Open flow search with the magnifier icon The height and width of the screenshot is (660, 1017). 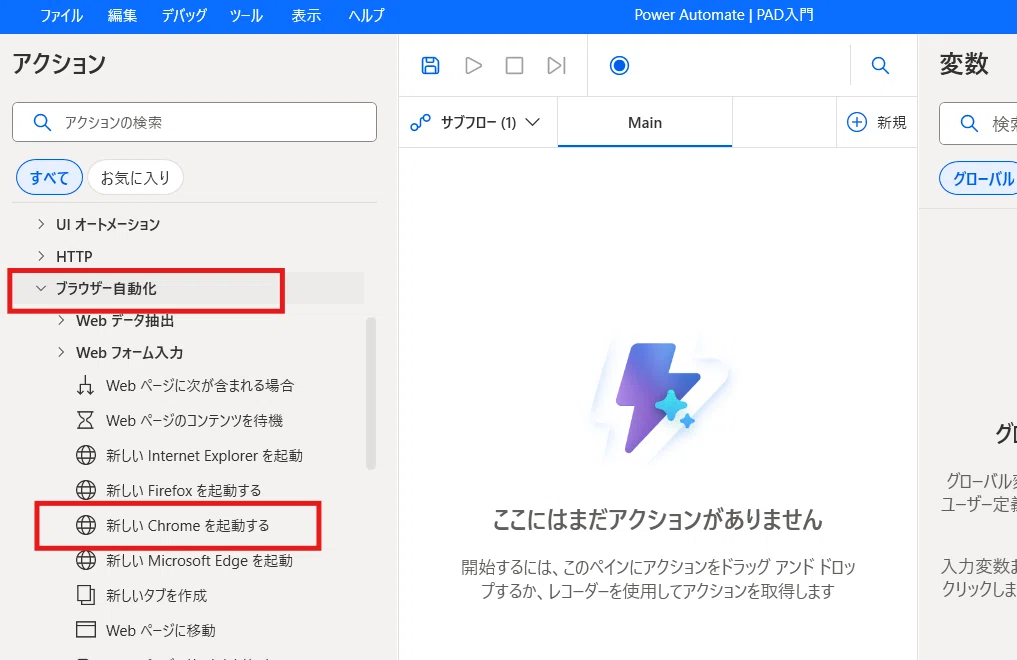pos(880,65)
